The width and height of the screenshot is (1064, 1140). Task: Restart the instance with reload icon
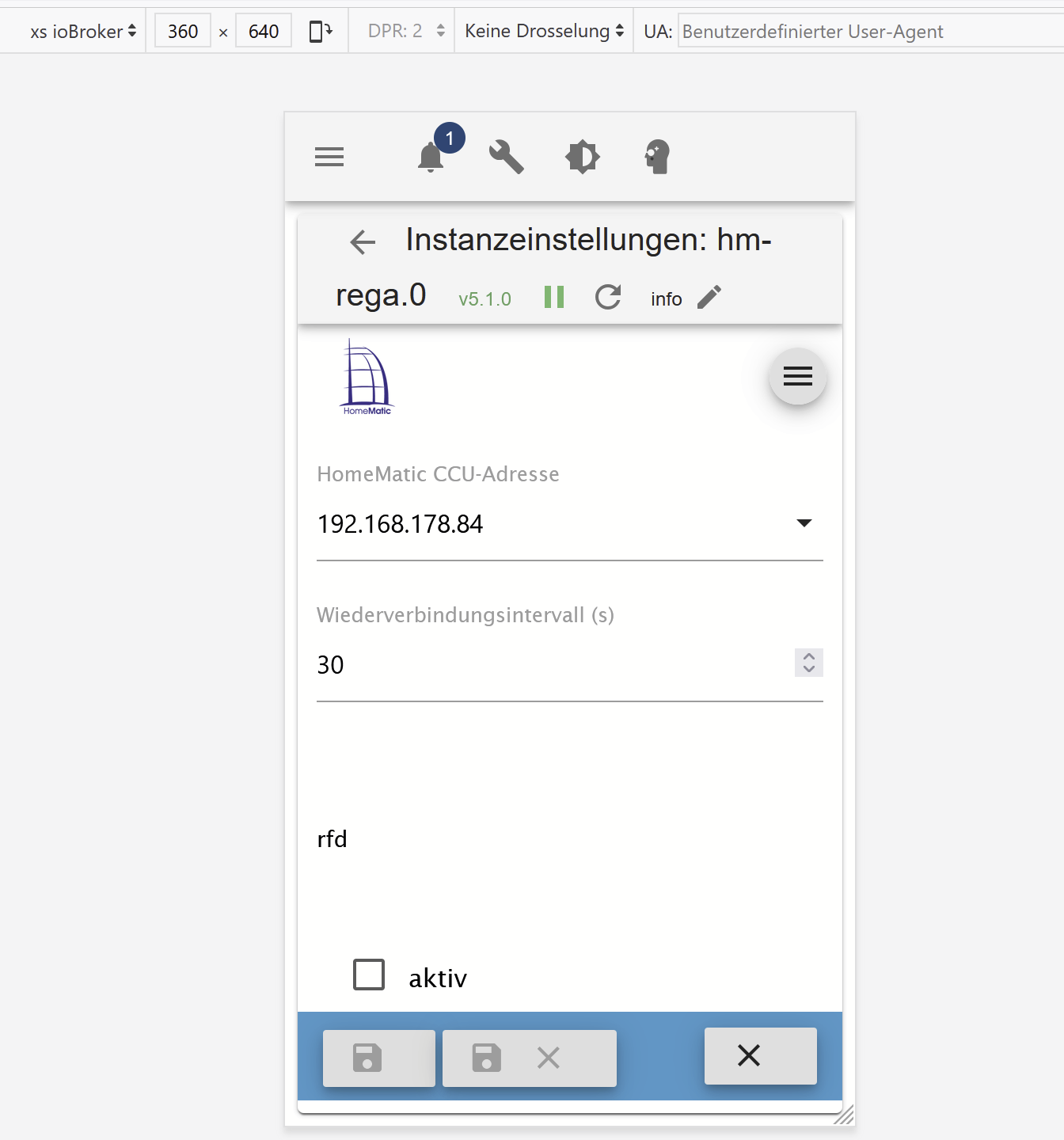(x=608, y=297)
